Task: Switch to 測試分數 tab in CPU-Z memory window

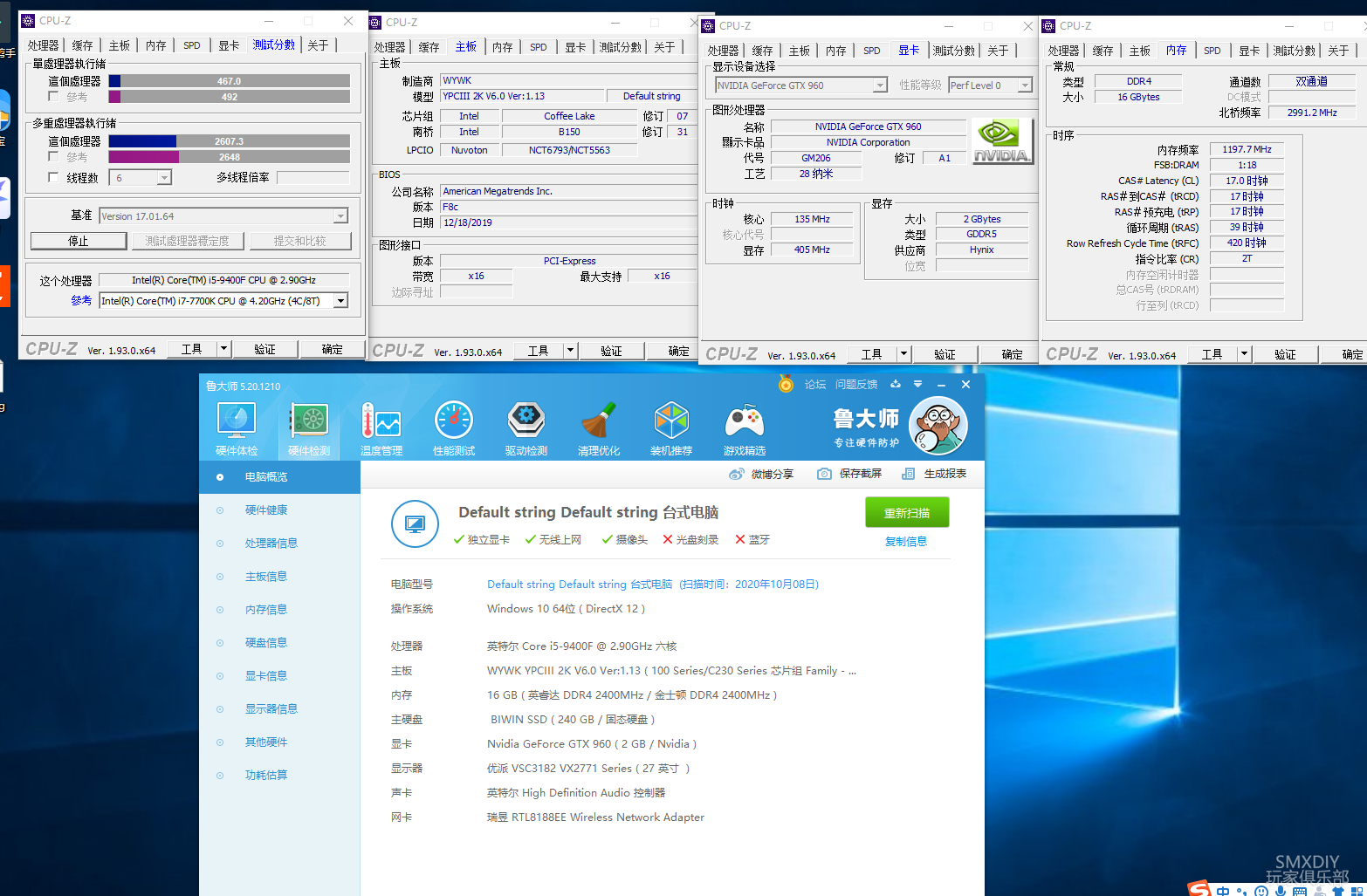Action: tap(1294, 51)
